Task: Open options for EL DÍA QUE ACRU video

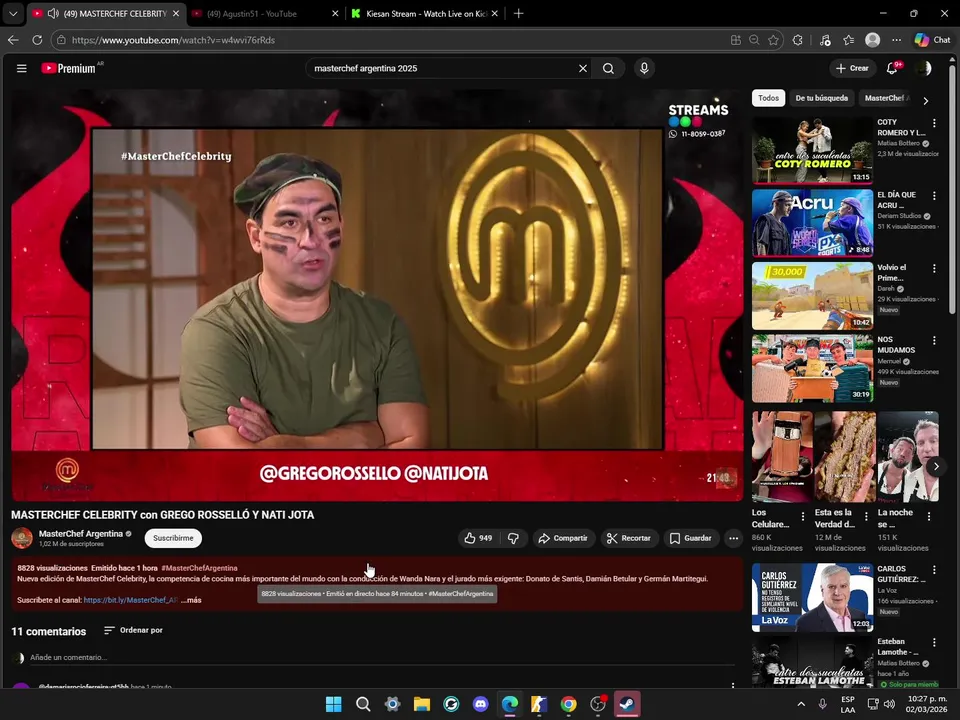Action: pos(934,196)
